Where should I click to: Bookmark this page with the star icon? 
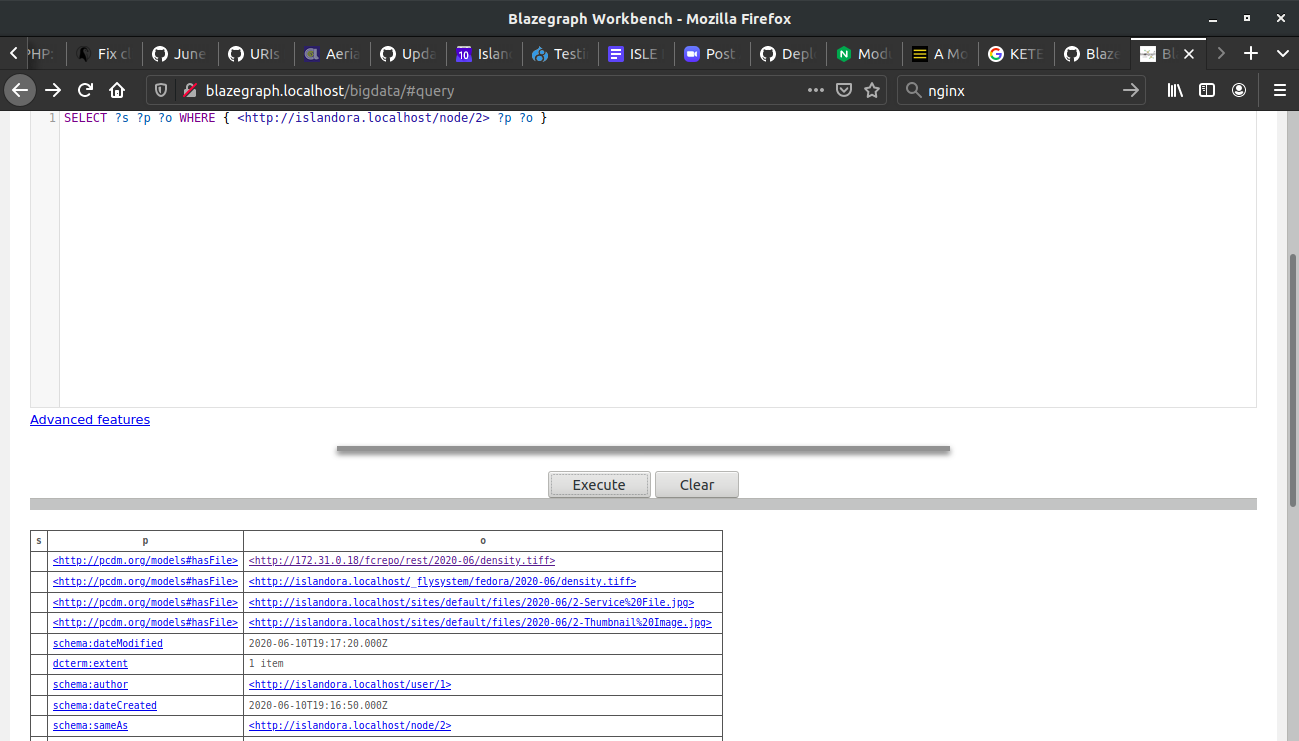871,90
